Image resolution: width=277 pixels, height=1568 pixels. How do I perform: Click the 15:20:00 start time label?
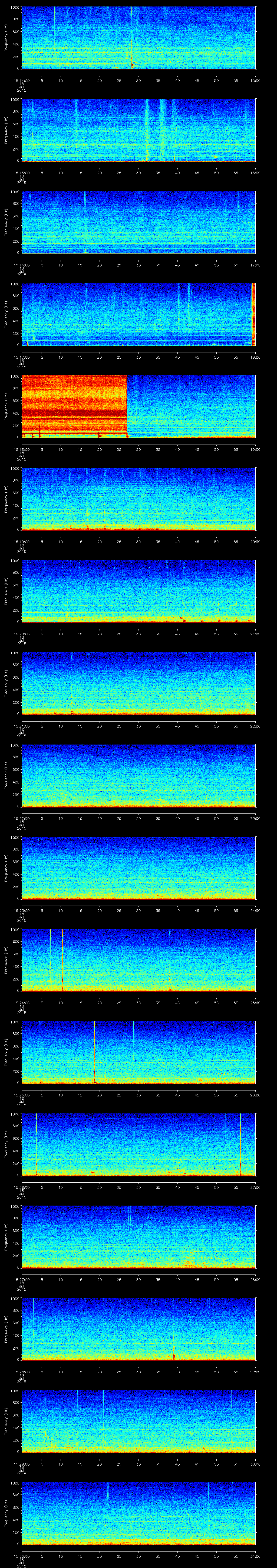click(x=21, y=634)
